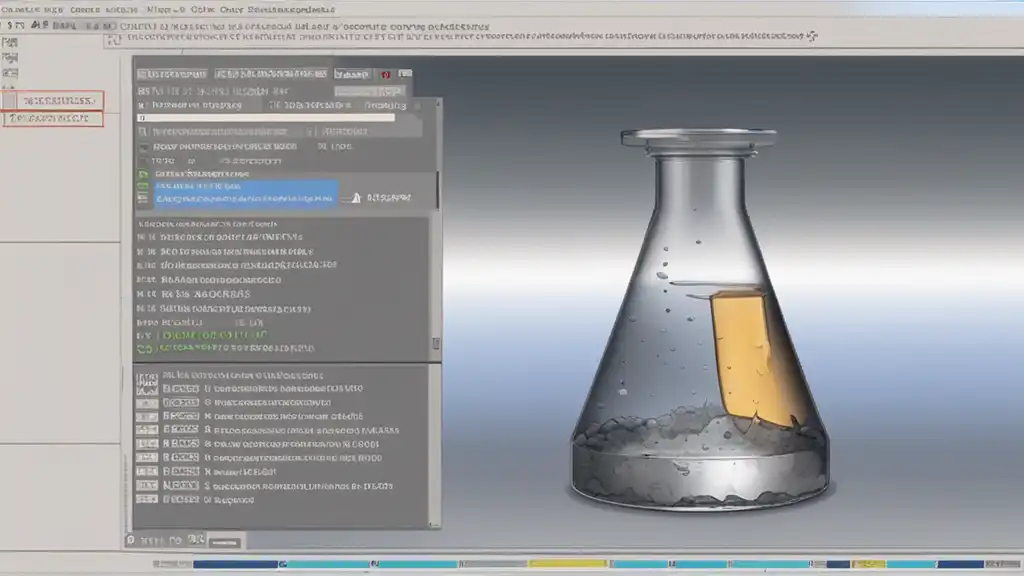This screenshot has height=576, width=1024.
Task: Click the icon at the long toolbar text's end
Action: point(812,36)
